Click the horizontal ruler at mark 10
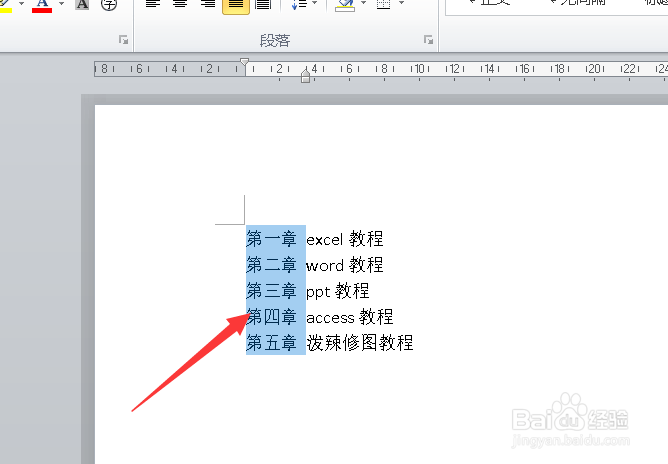The image size is (668, 464). click(419, 69)
